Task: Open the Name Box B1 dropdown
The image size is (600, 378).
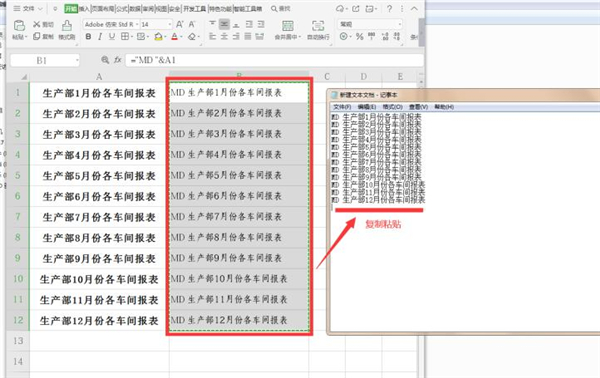Action: click(x=77, y=60)
